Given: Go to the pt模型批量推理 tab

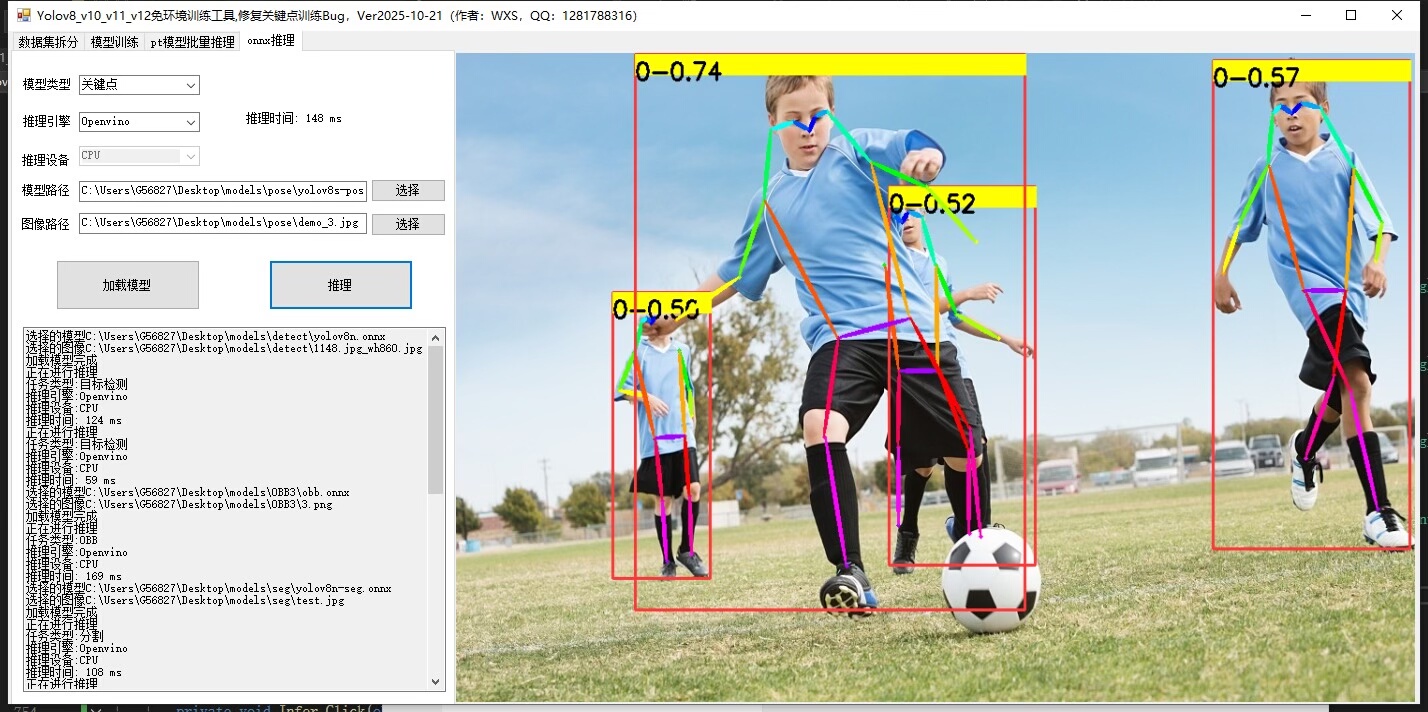Looking at the screenshot, I should pos(192,42).
